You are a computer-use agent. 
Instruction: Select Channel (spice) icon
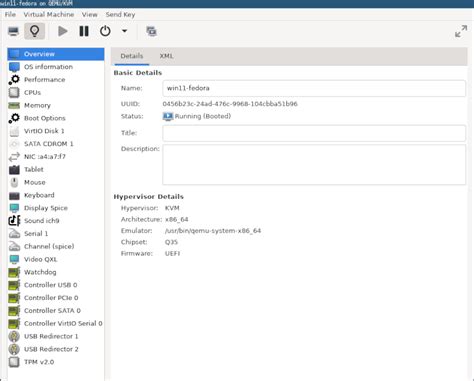click(14, 246)
